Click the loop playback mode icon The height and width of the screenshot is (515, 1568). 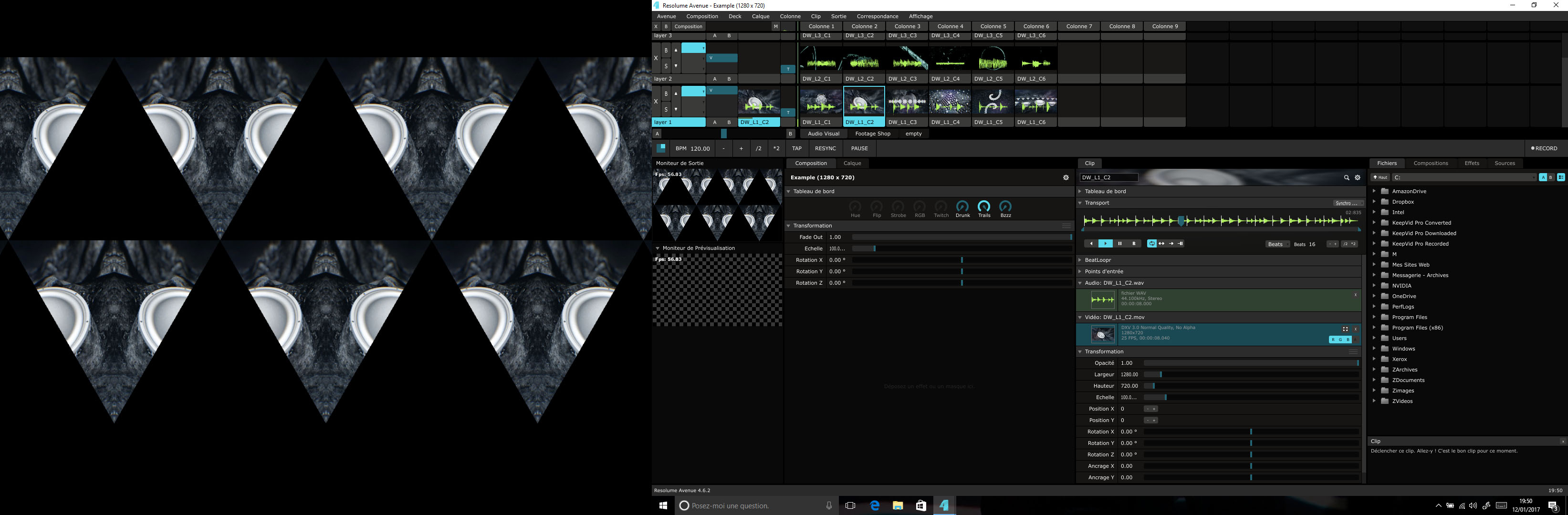coord(1151,244)
